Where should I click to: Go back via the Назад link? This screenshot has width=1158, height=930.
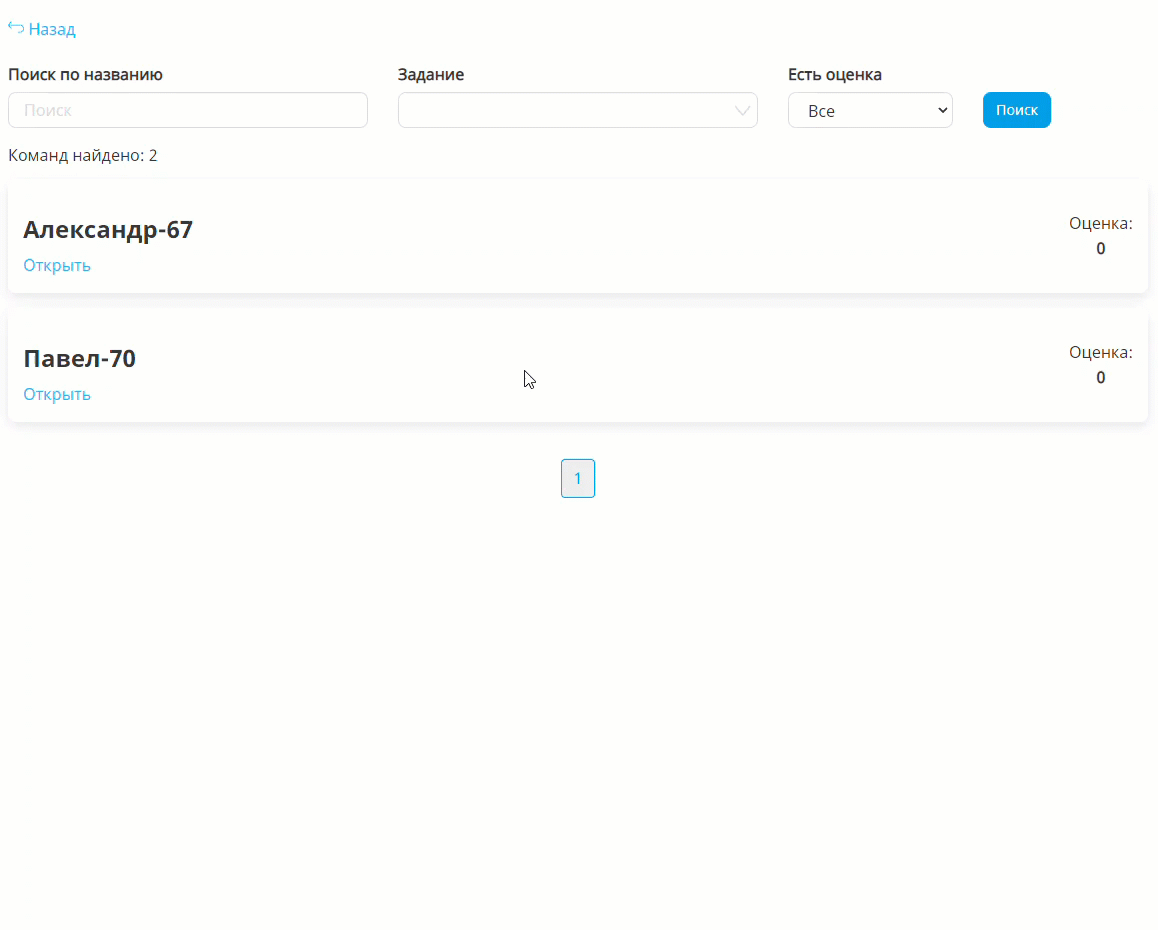pyautogui.click(x=52, y=30)
